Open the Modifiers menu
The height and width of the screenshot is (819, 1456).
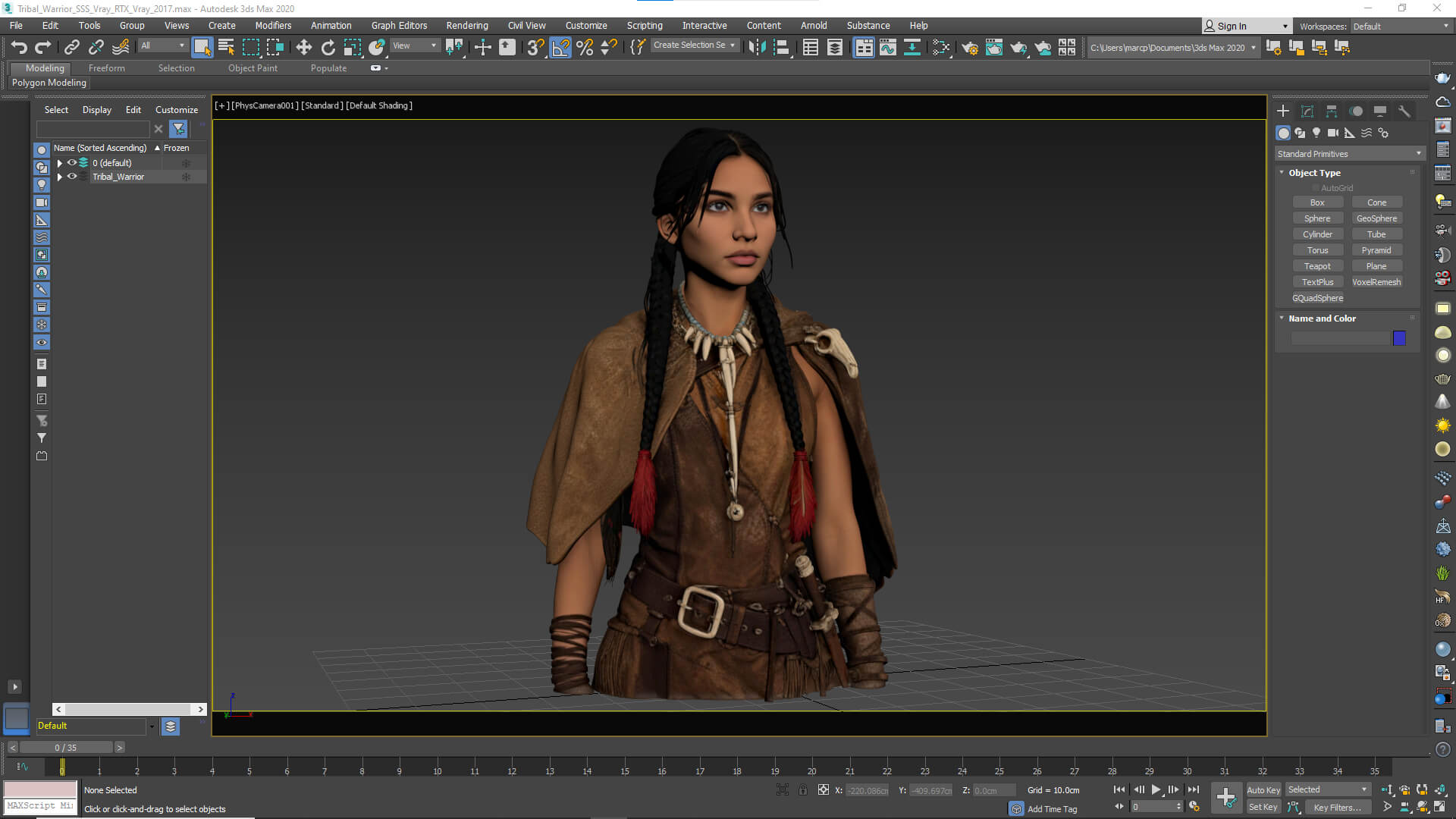(x=273, y=26)
